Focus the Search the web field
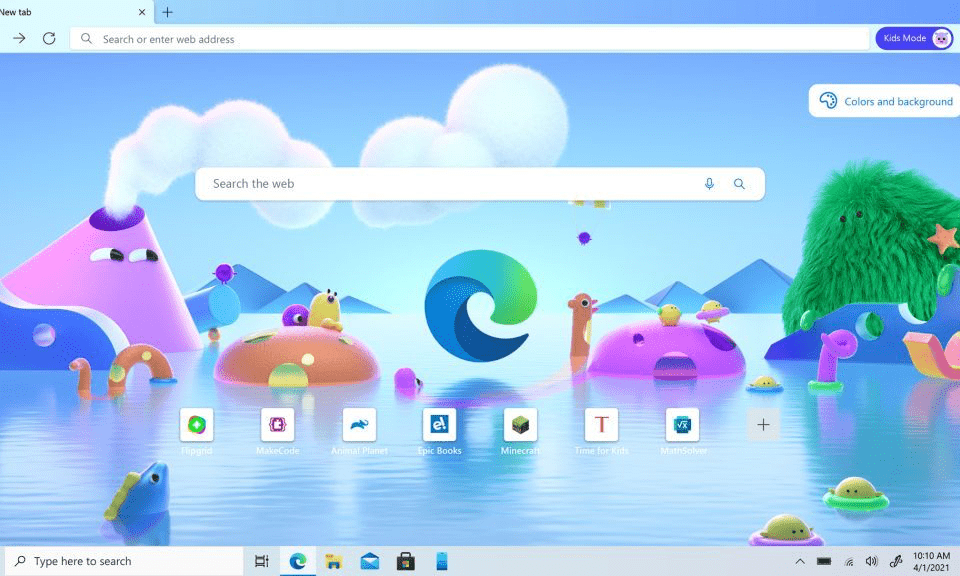The image size is (960, 576). click(450, 184)
